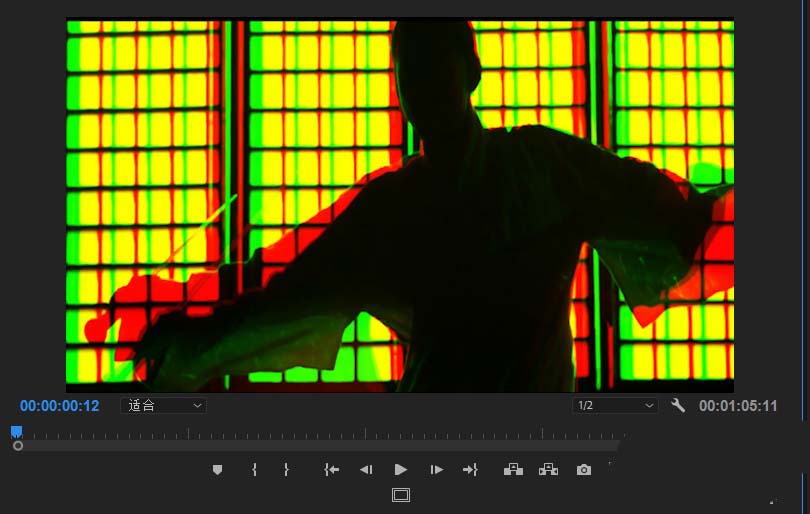Step back one frame
The height and width of the screenshot is (514, 810).
click(x=366, y=470)
